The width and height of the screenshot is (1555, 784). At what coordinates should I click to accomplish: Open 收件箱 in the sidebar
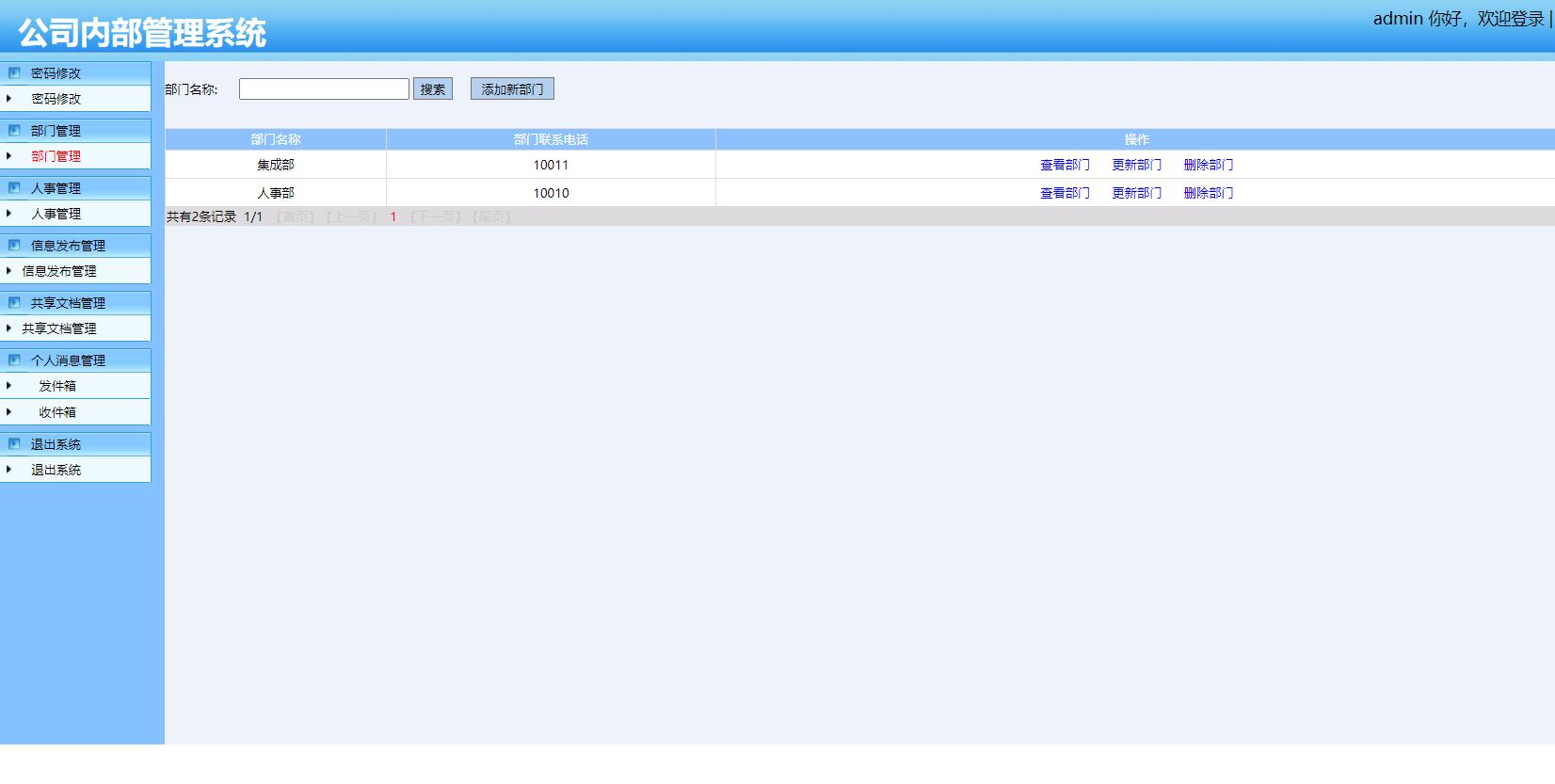[x=57, y=412]
